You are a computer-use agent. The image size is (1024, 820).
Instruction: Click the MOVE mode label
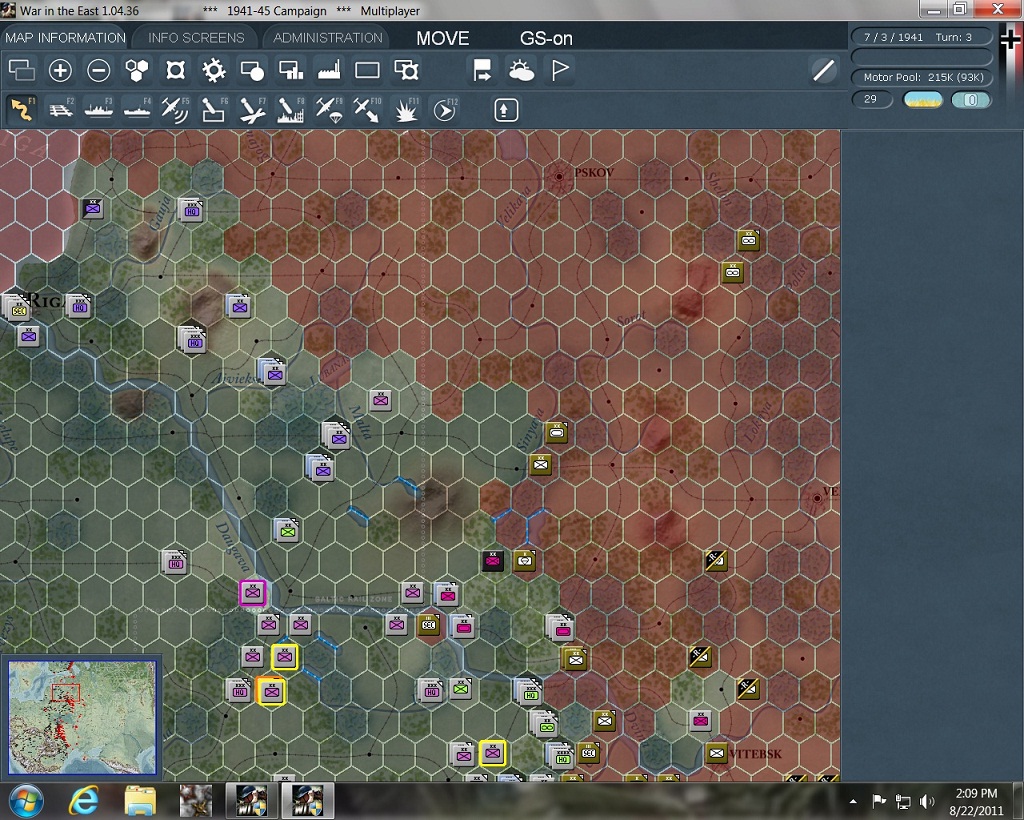tap(443, 39)
